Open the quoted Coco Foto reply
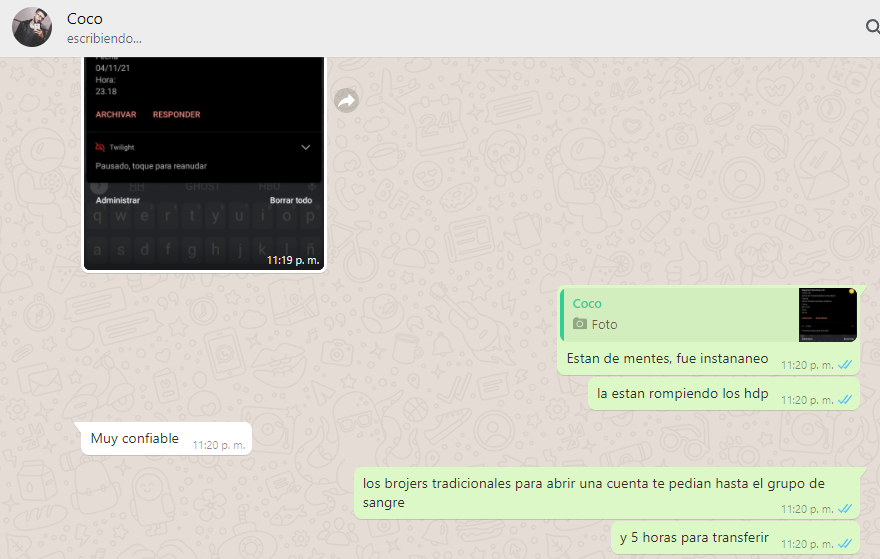880x559 pixels. click(x=709, y=314)
